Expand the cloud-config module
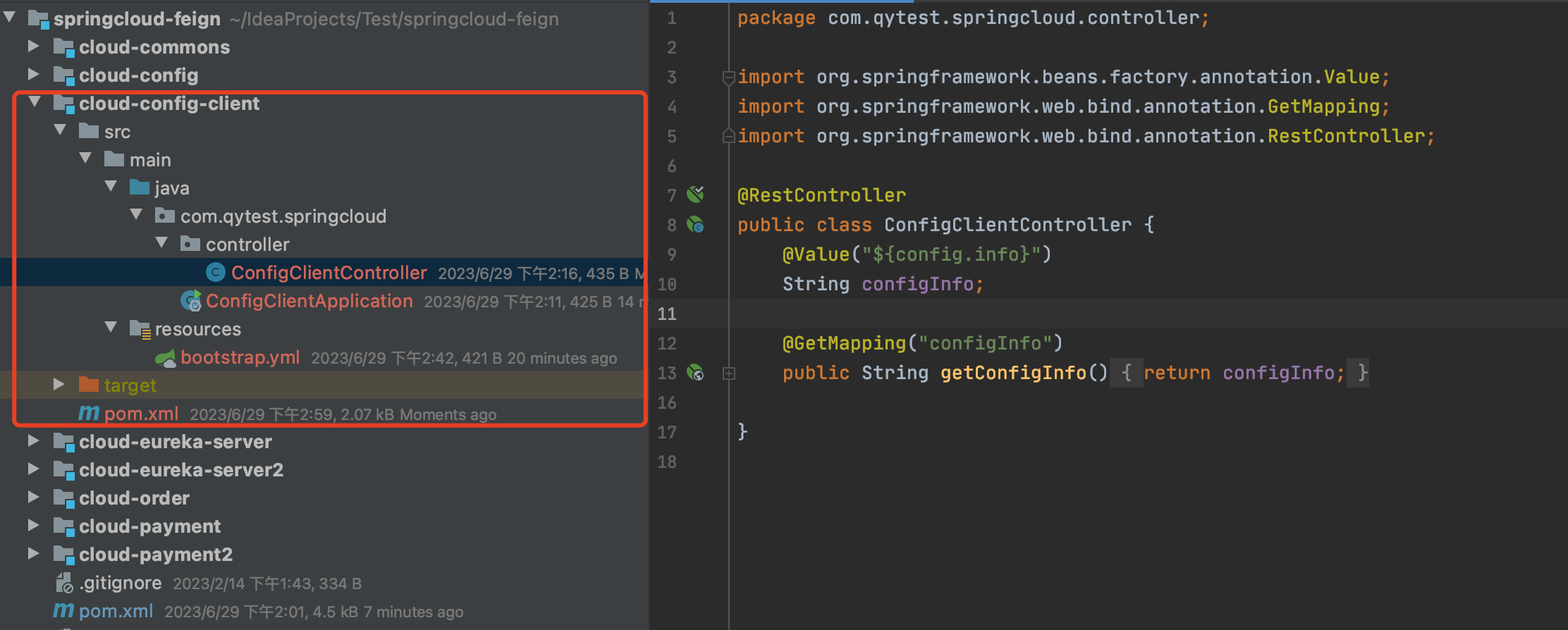Image resolution: width=1568 pixels, height=630 pixels. tap(33, 74)
